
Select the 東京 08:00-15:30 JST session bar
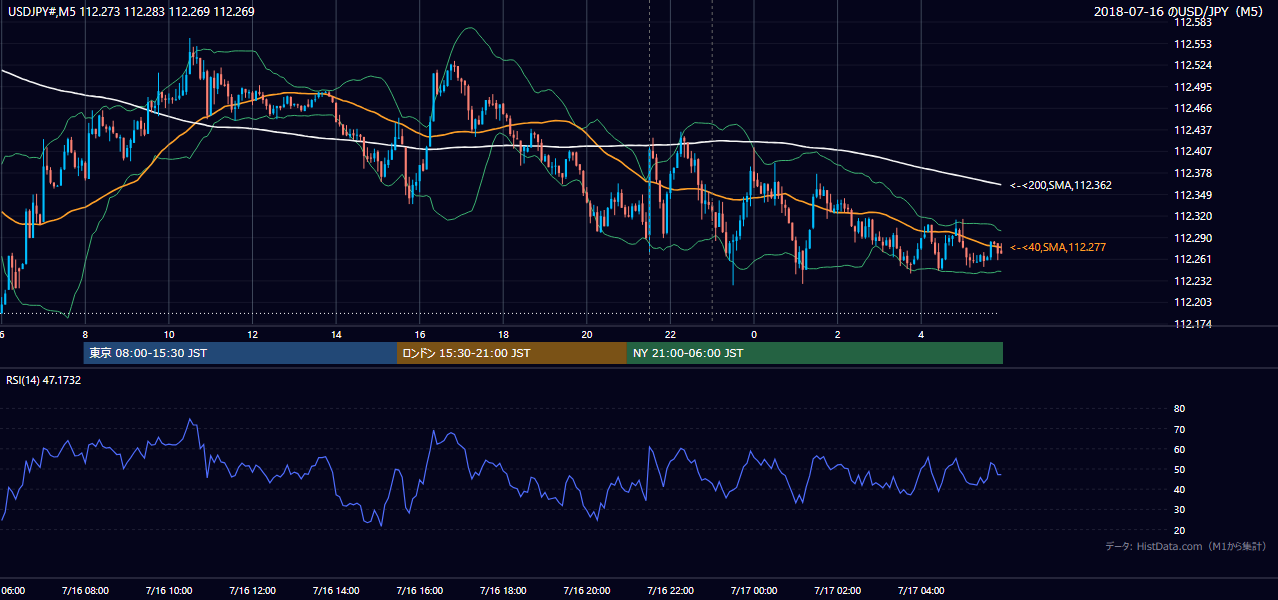[x=240, y=353]
